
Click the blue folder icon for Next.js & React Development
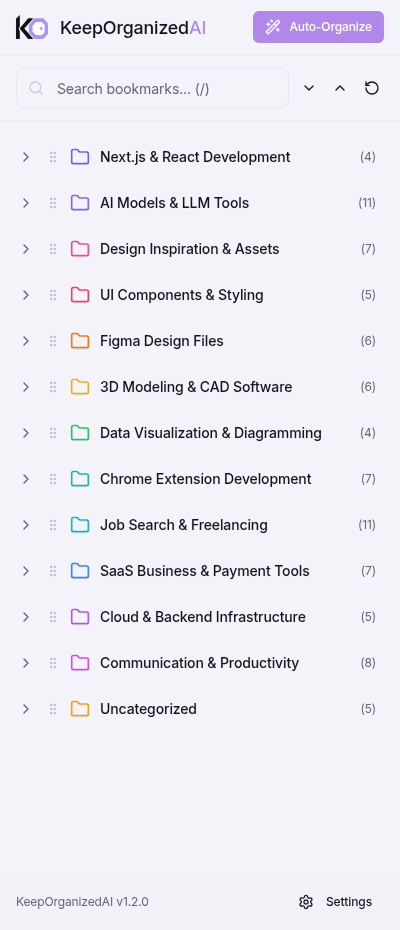pyautogui.click(x=80, y=157)
